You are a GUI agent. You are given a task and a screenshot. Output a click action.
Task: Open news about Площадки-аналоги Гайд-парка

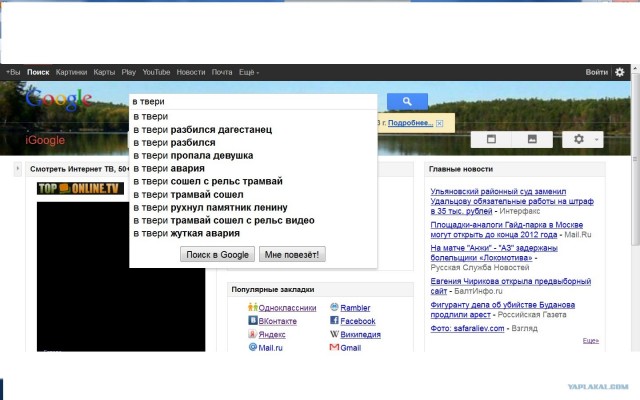[x=507, y=230]
